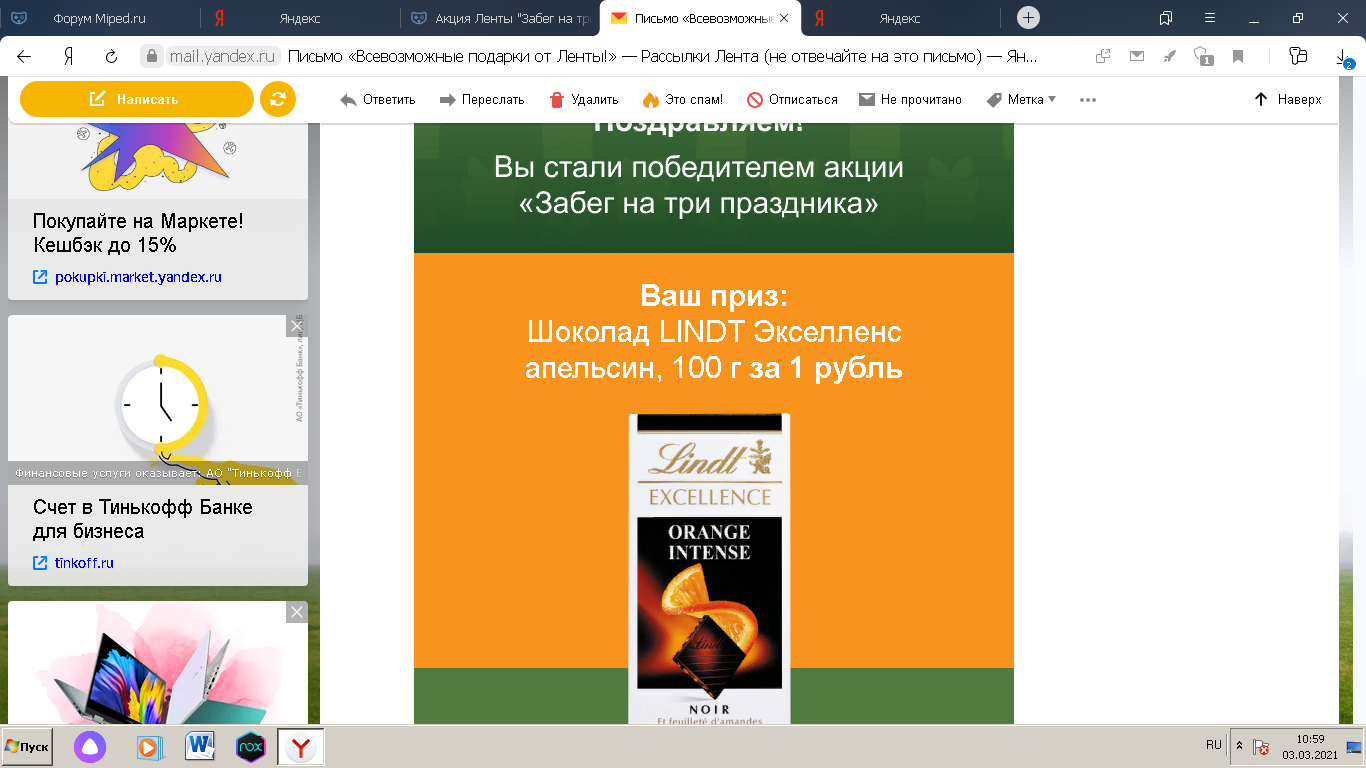Click the Yandex Я home button in toolbar

68,57
